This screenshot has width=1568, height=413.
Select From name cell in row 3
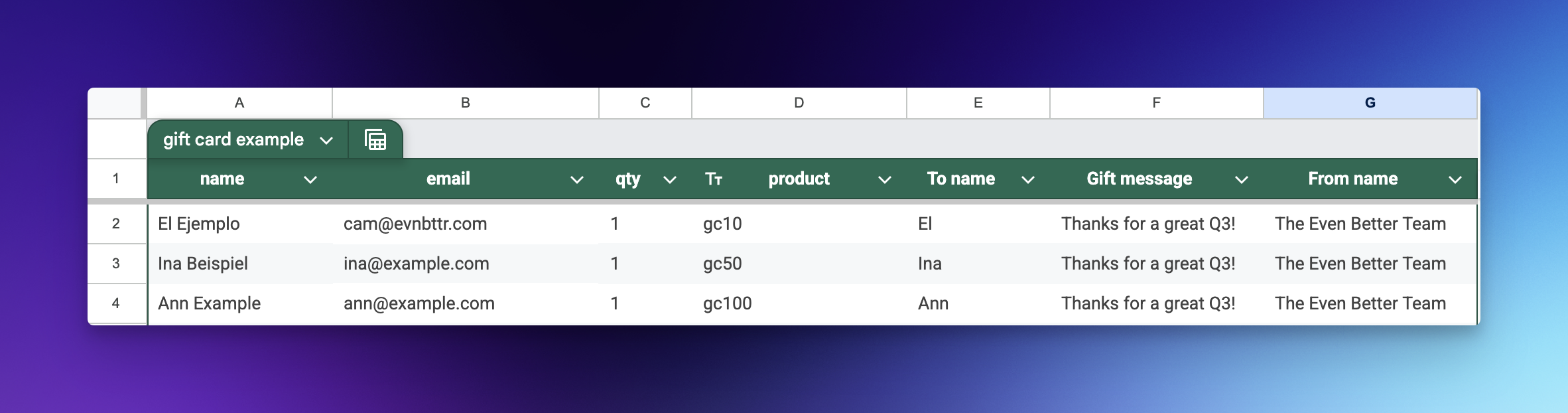point(1370,264)
